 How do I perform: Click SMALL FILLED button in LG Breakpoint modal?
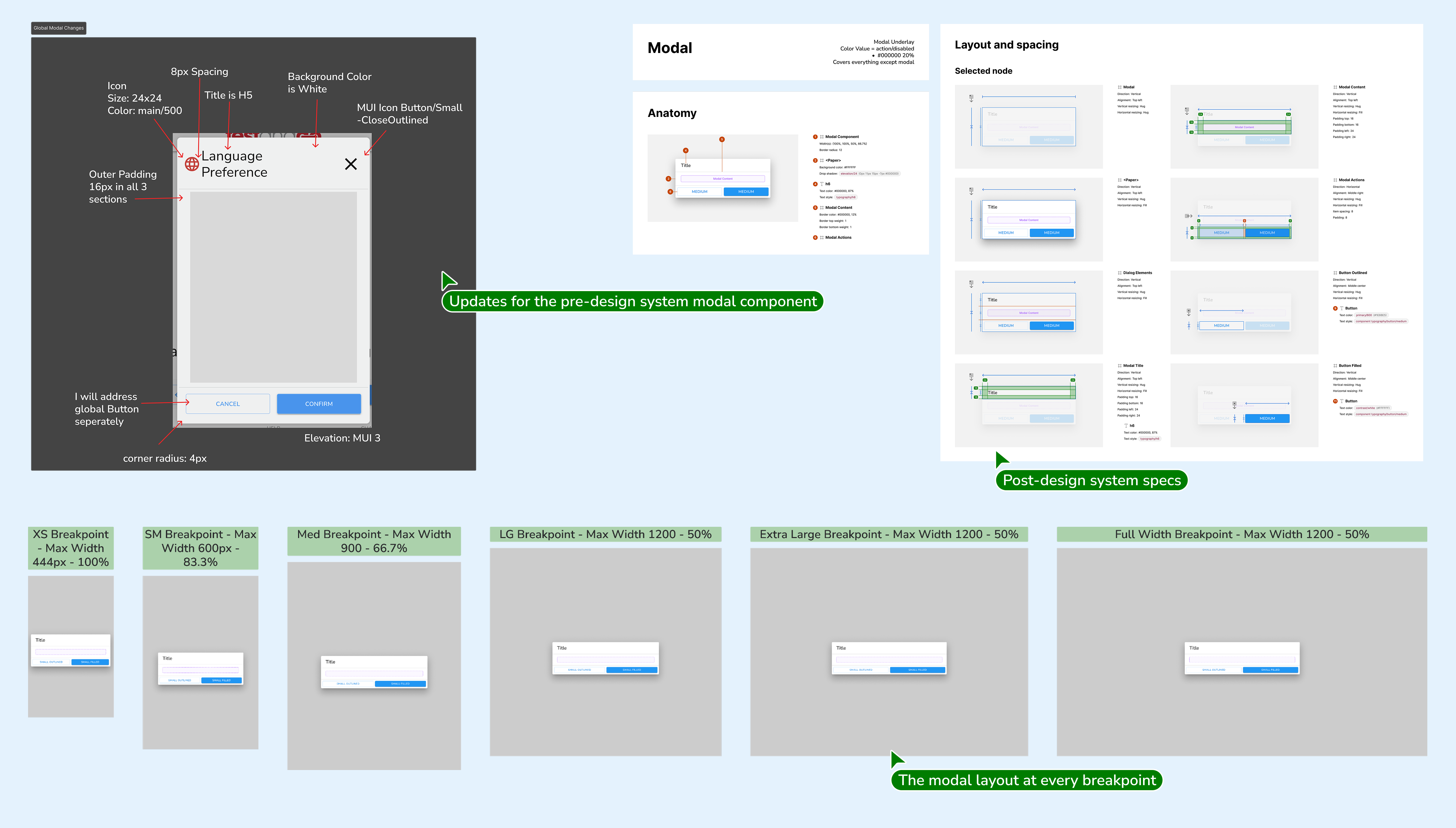coord(631,670)
